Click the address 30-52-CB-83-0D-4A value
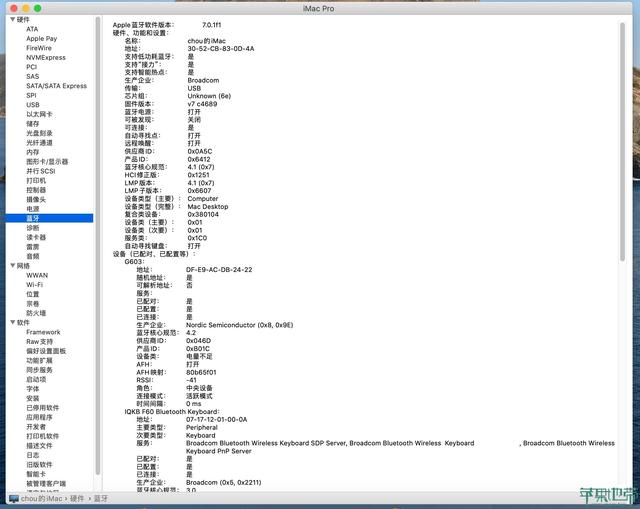The height and width of the screenshot is (509, 640). (221, 49)
